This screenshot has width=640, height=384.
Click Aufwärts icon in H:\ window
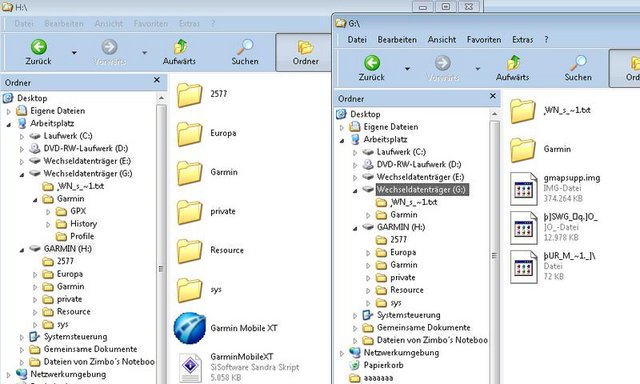(x=180, y=47)
